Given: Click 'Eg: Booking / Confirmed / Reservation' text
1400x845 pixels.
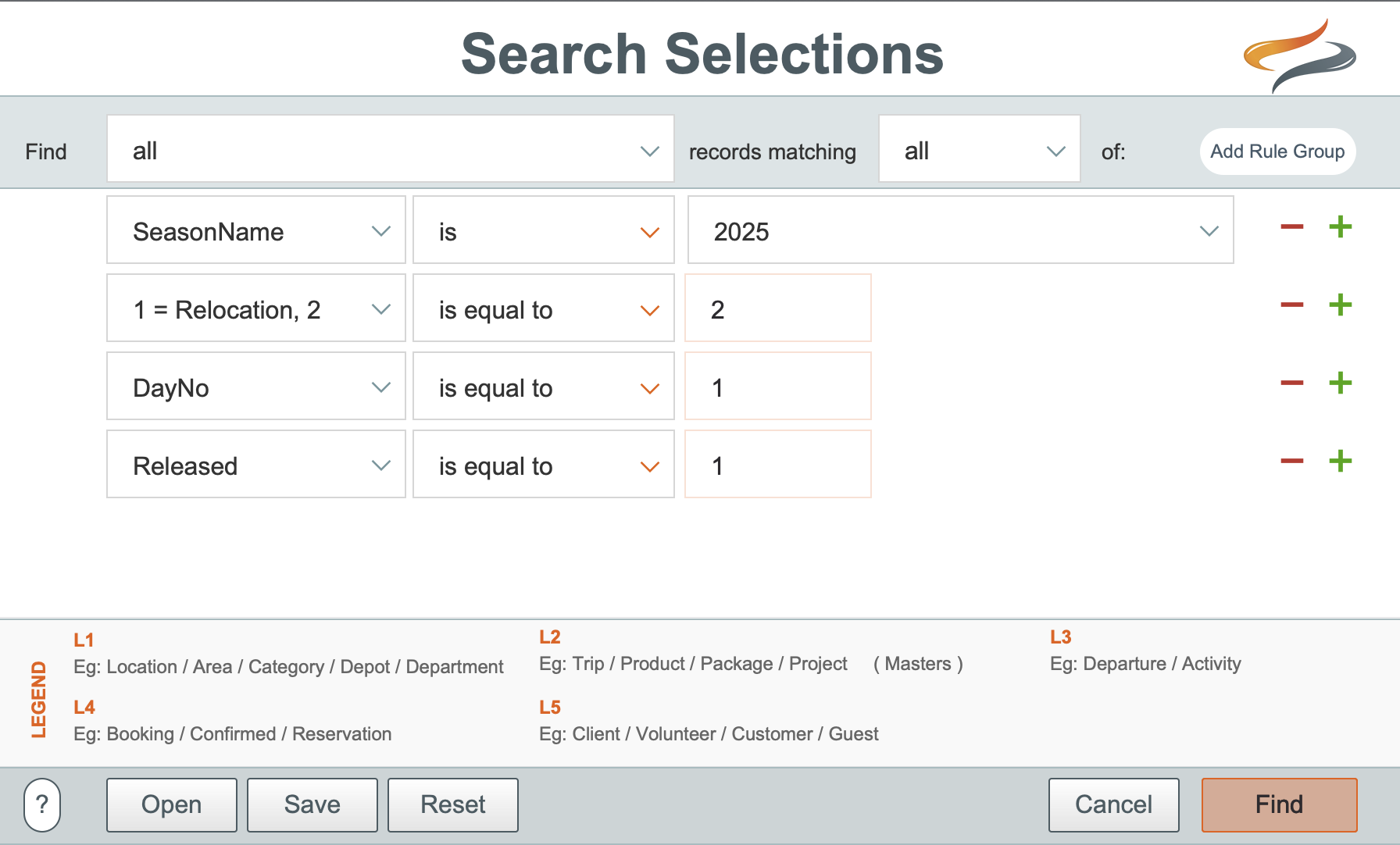Looking at the screenshot, I should (233, 734).
